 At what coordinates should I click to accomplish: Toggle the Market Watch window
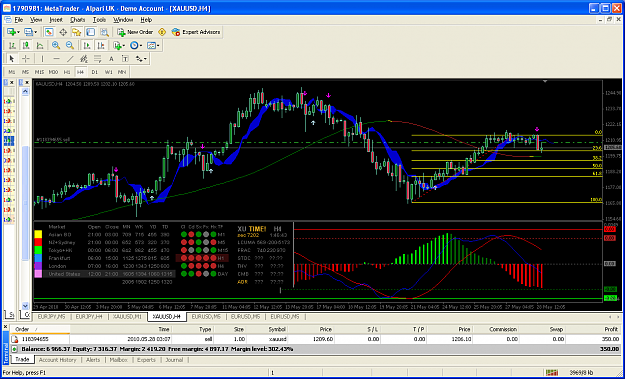tap(49, 32)
